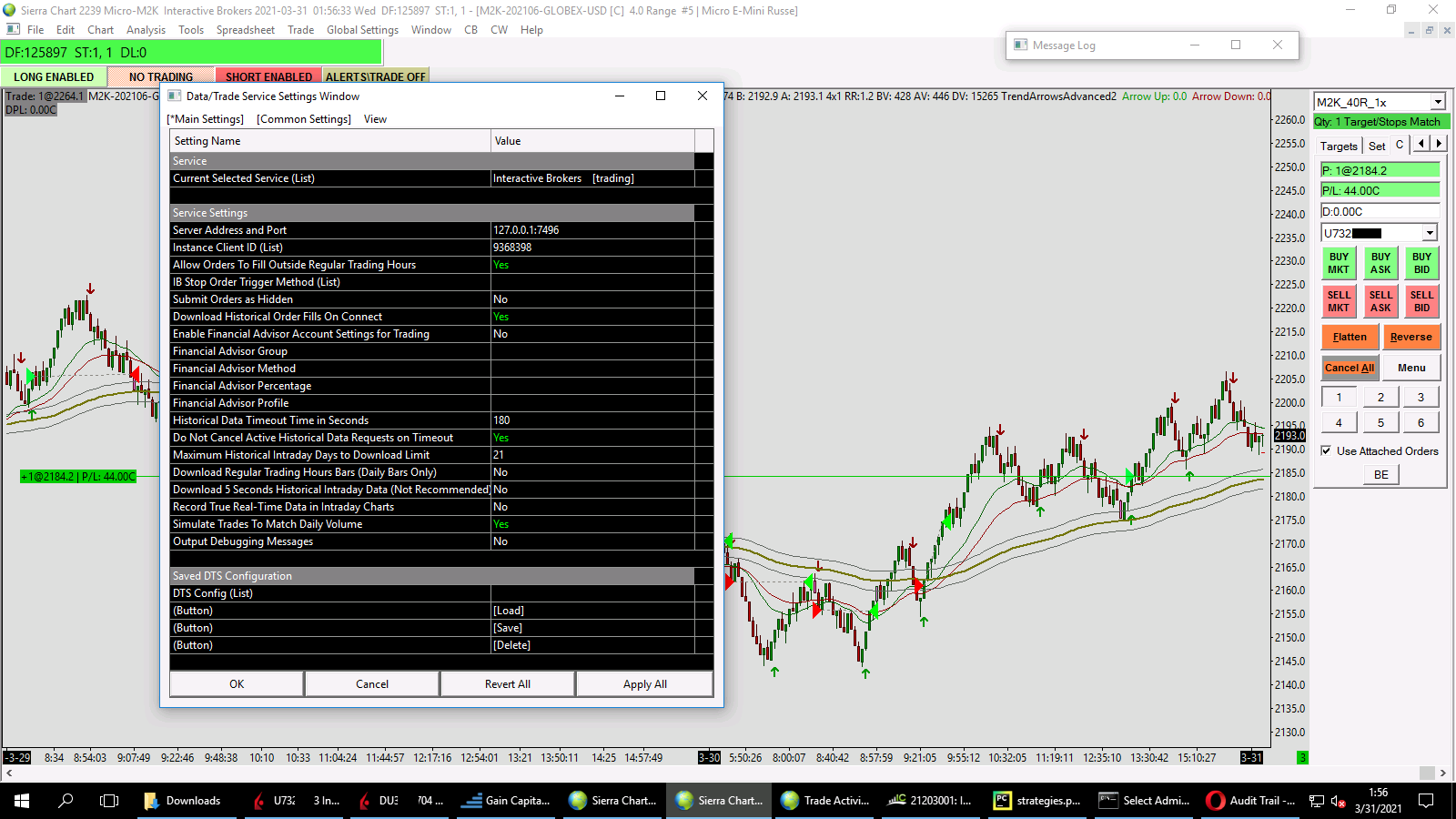Select the Targets tab in trade window
The image size is (1456, 819).
1339,146
